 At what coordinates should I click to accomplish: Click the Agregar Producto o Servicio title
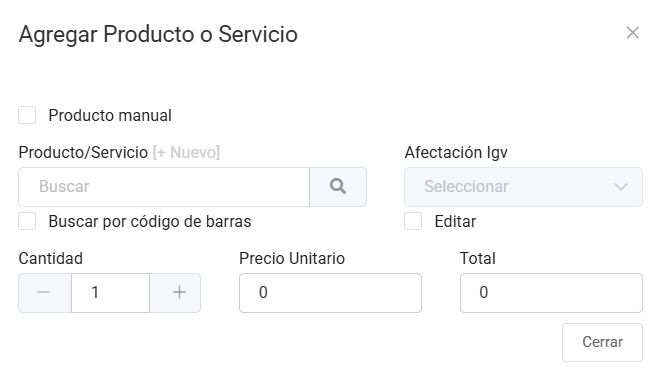coord(158,34)
